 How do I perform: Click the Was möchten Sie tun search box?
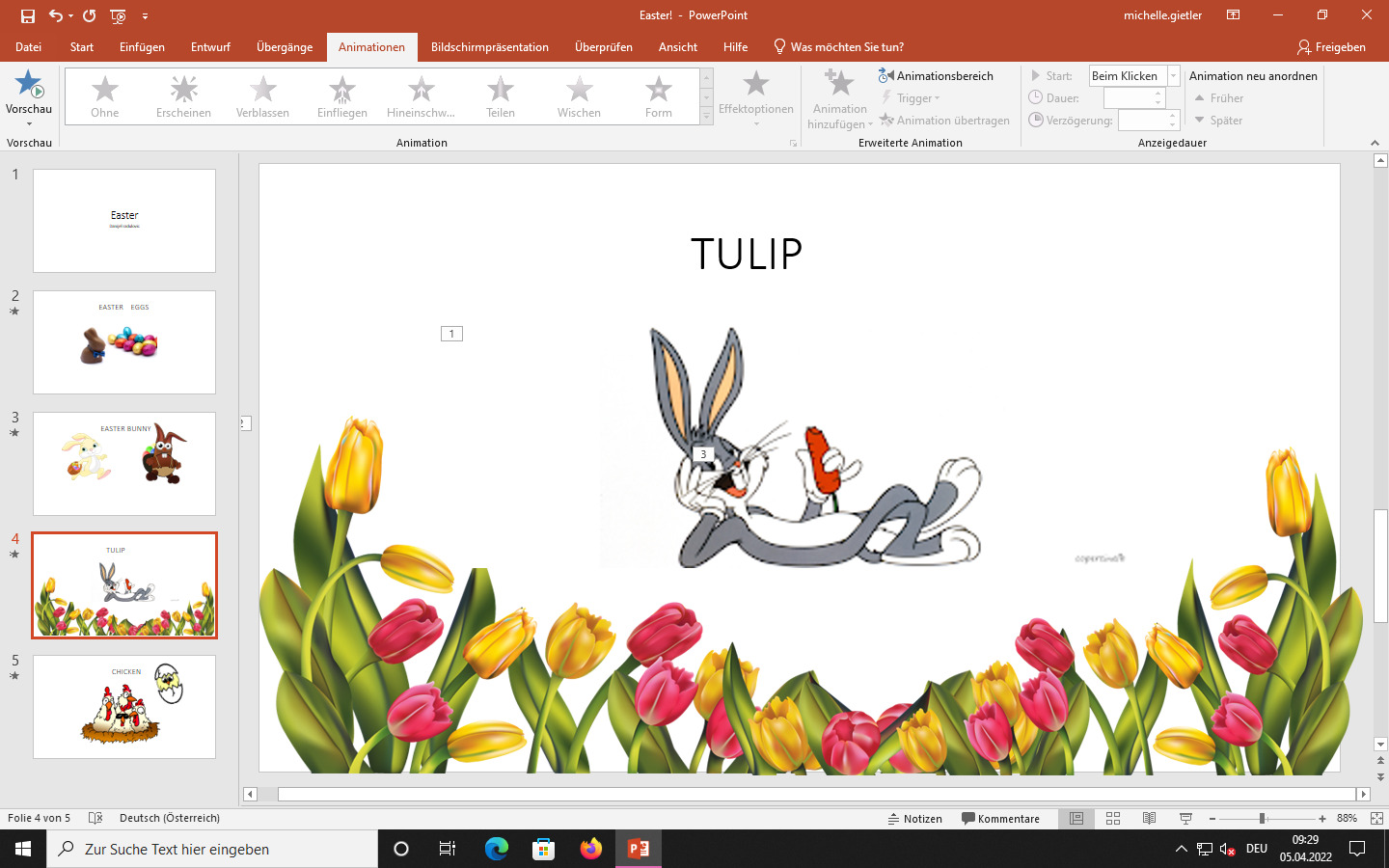coord(839,46)
